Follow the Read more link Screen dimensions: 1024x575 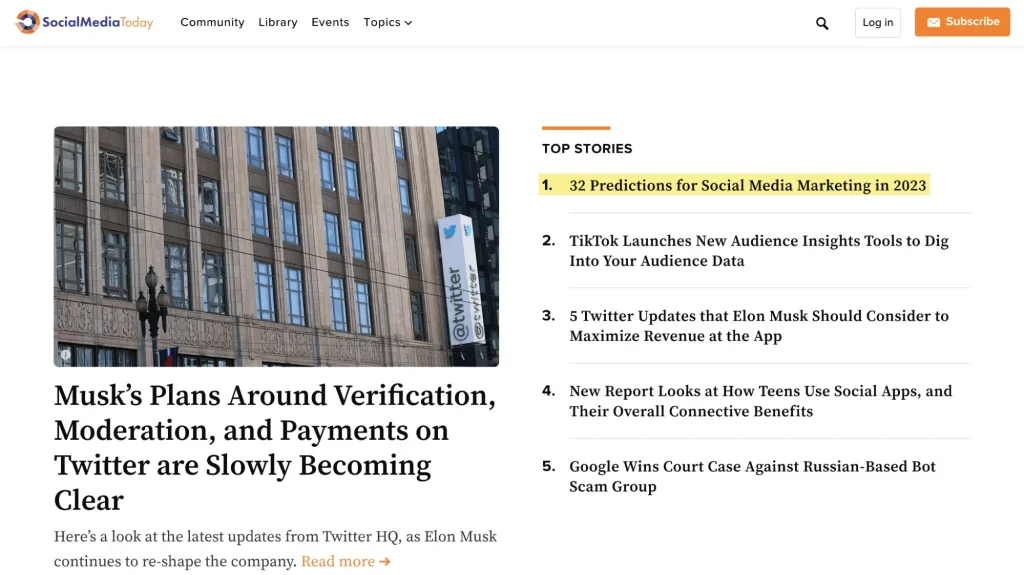pos(345,562)
